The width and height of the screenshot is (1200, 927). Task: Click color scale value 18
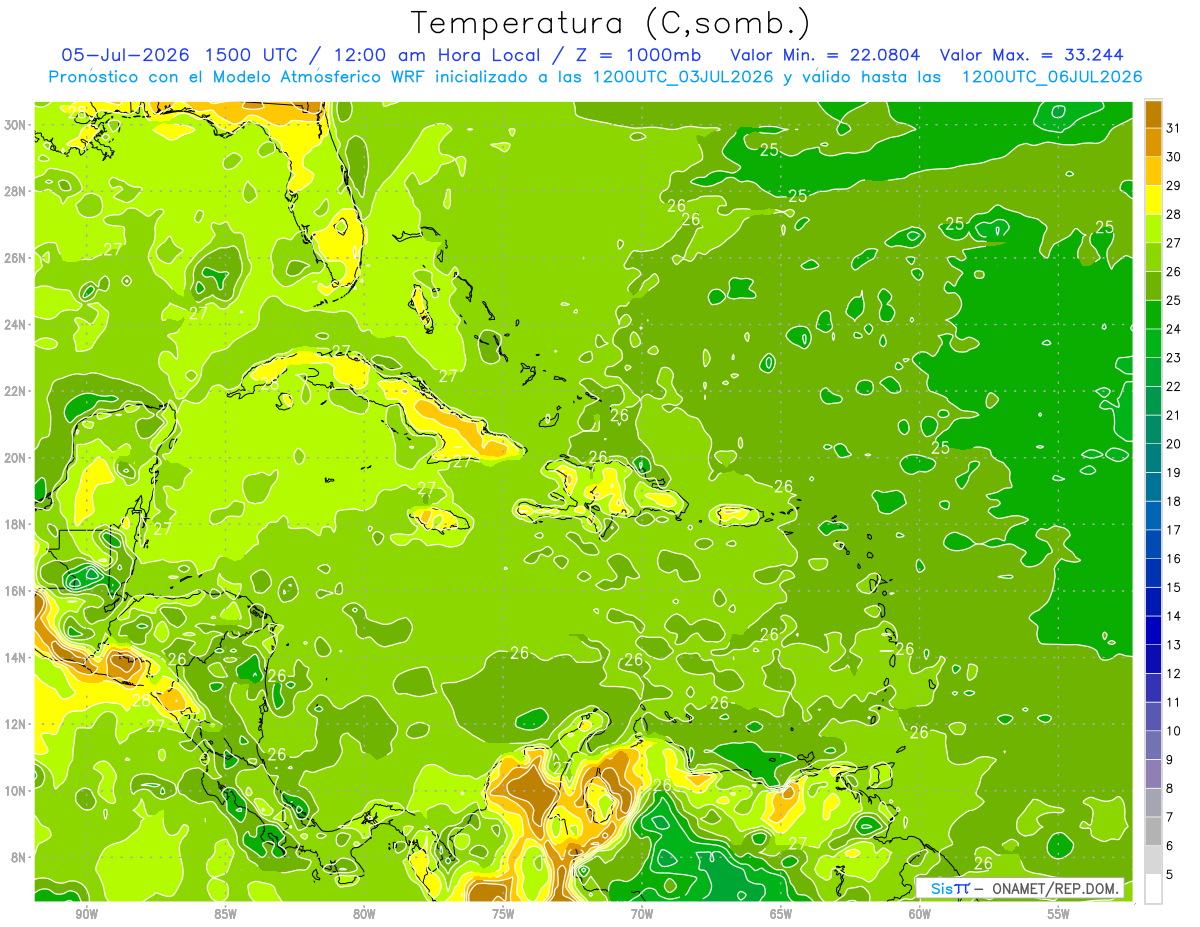click(1174, 501)
